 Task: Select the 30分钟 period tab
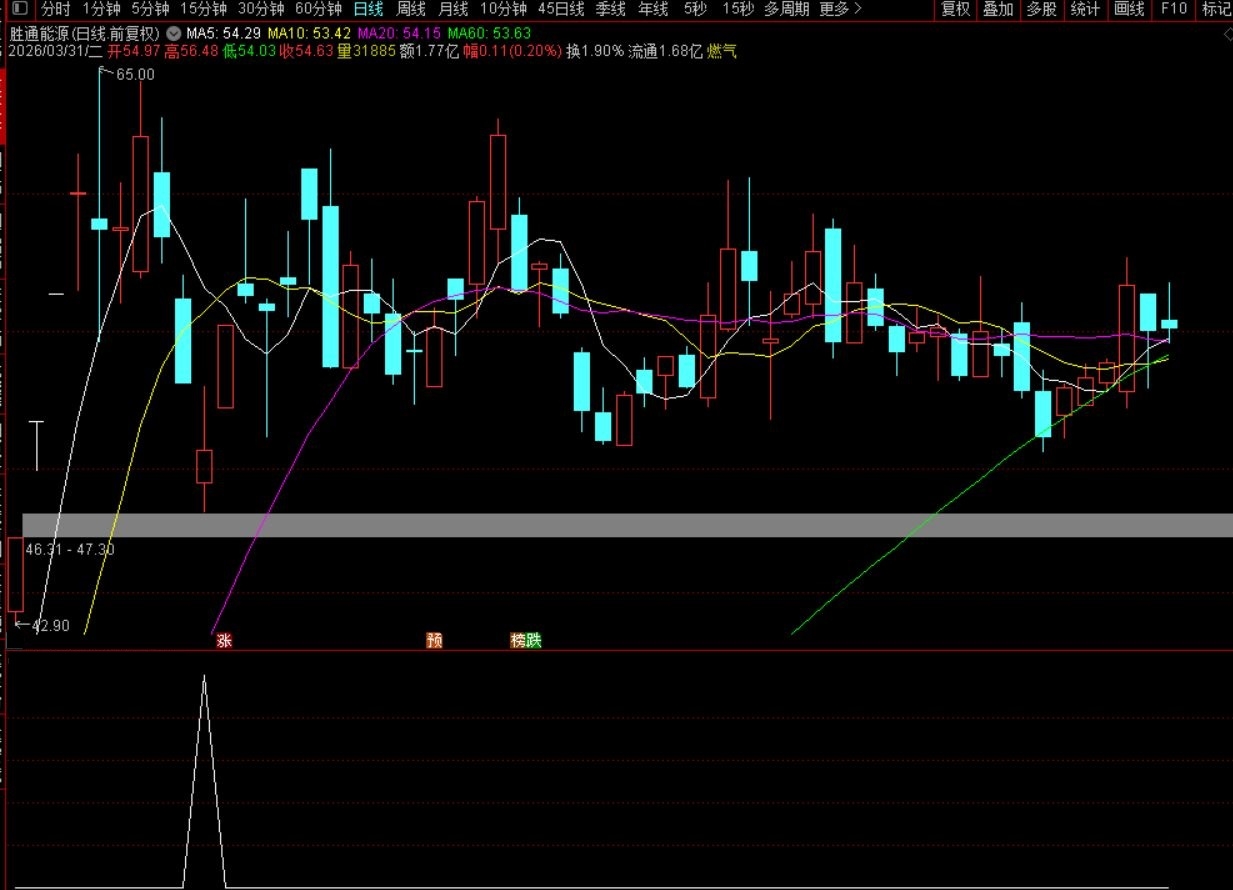(x=261, y=10)
